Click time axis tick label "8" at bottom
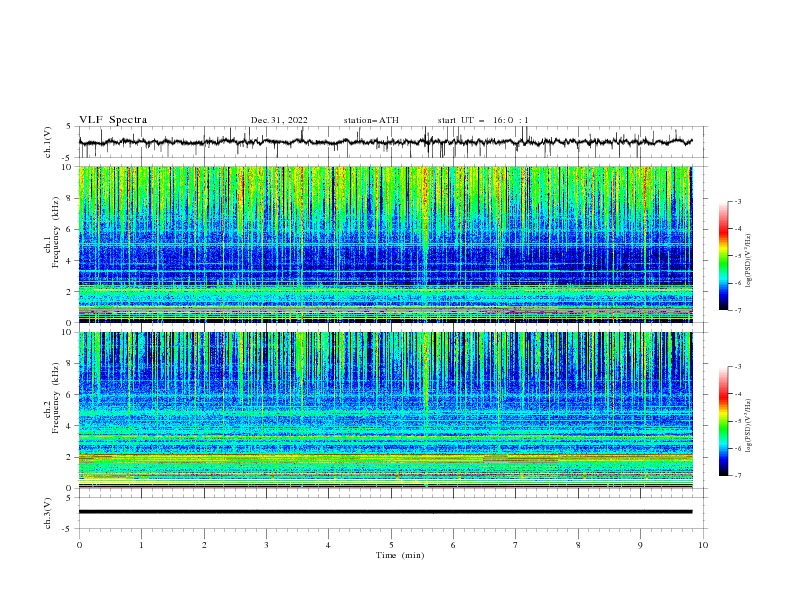The width and height of the screenshot is (792, 612). click(x=578, y=545)
